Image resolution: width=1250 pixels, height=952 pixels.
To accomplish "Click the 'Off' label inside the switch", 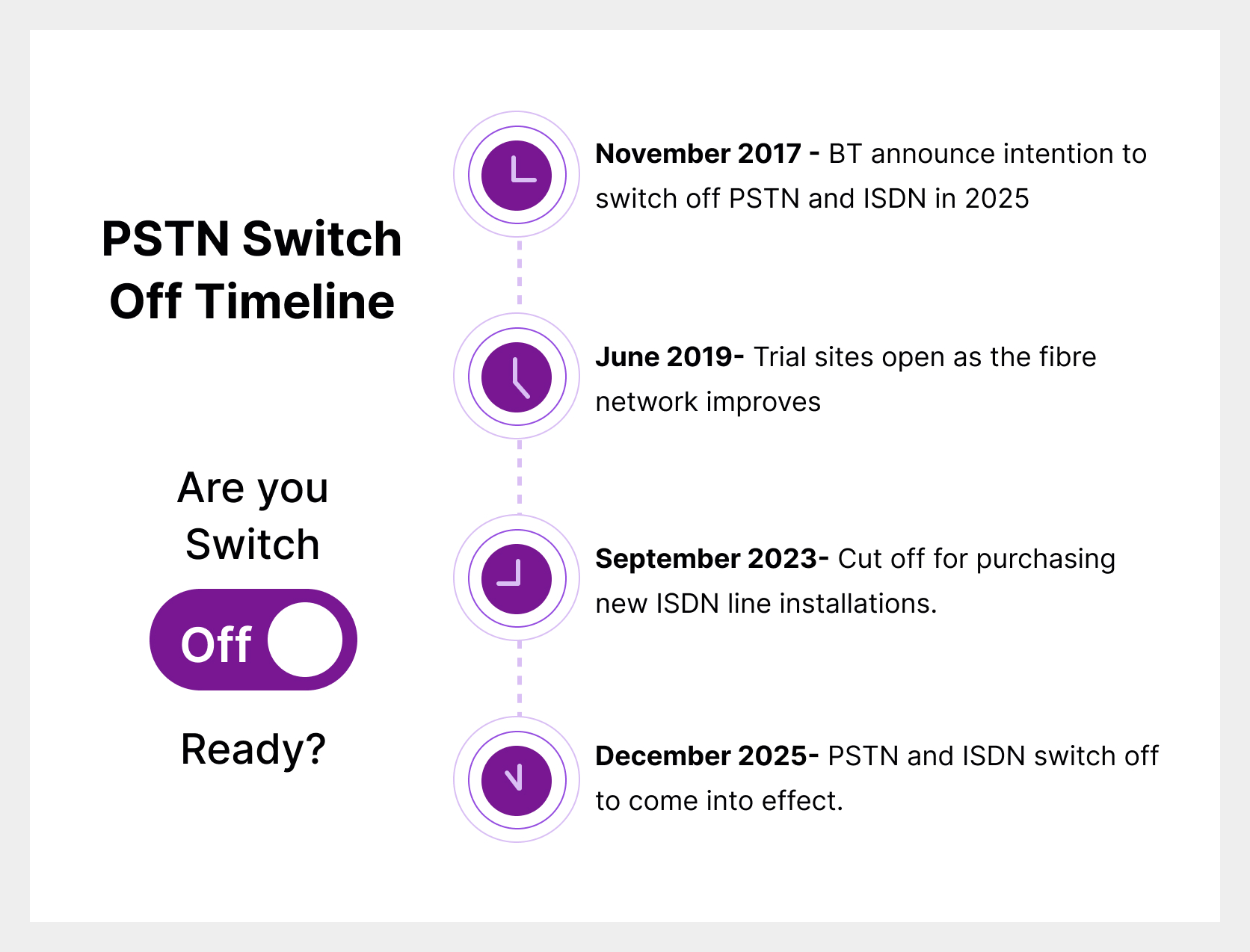I will click(x=216, y=644).
